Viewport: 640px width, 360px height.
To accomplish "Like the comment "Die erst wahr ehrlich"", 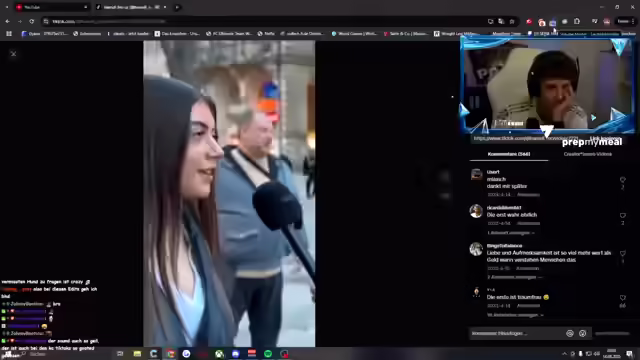I will coord(622,216).
